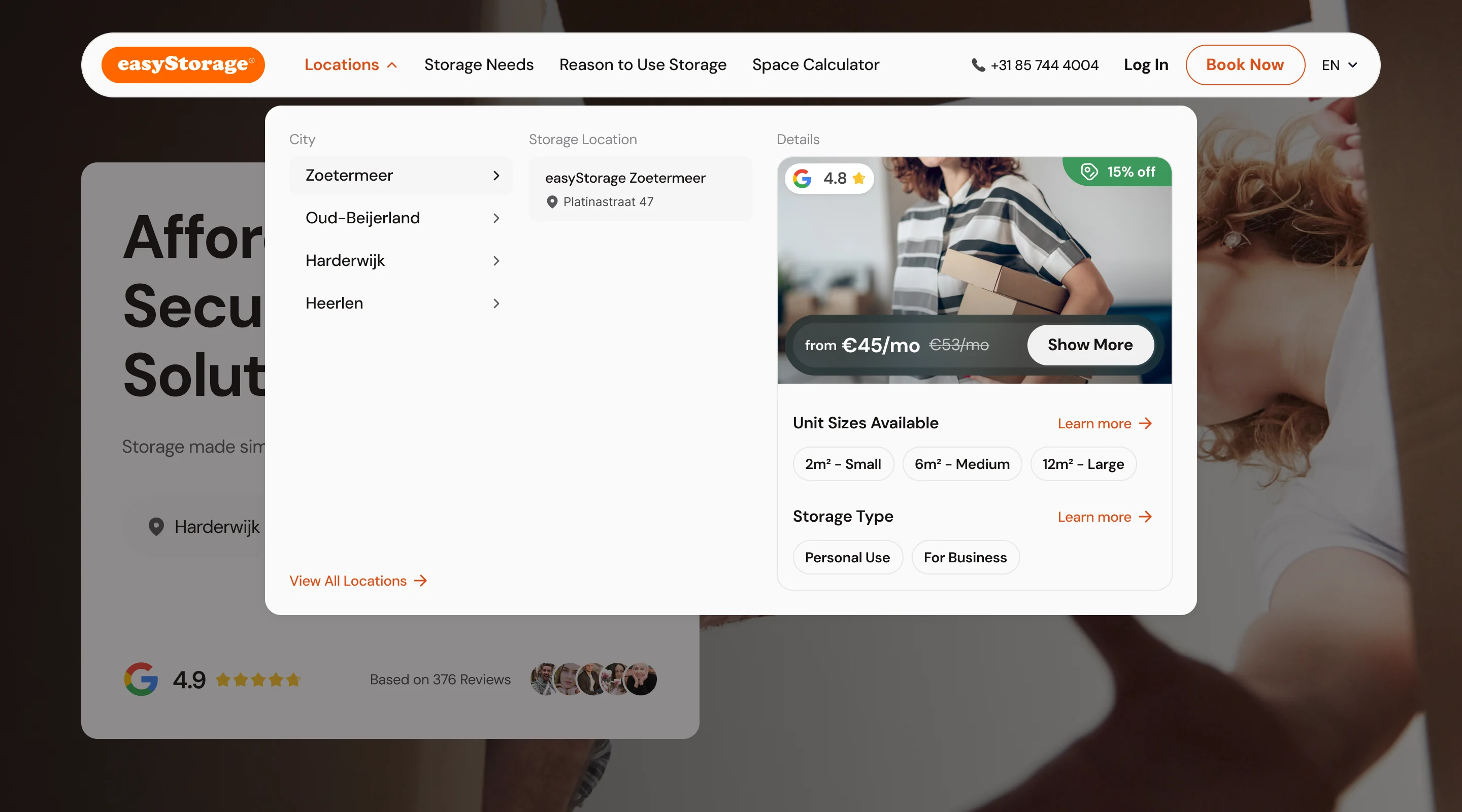Select the 2m² - Small size chip
Screen dimensions: 1462x812
click(843, 464)
